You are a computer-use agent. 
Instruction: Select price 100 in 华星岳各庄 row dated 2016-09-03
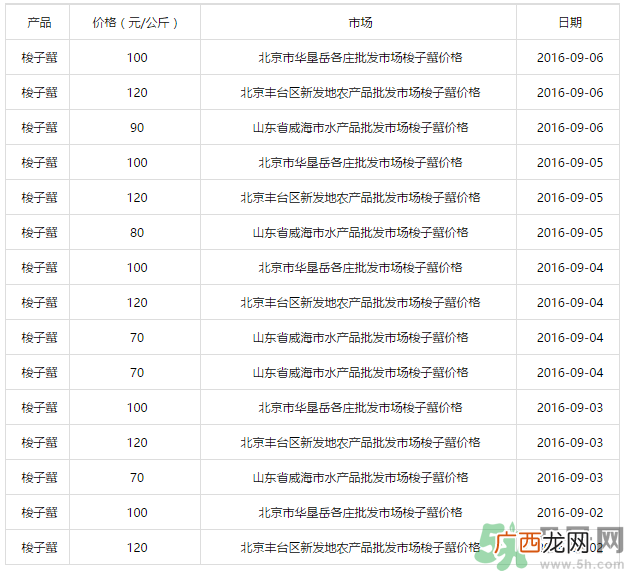pos(137,408)
